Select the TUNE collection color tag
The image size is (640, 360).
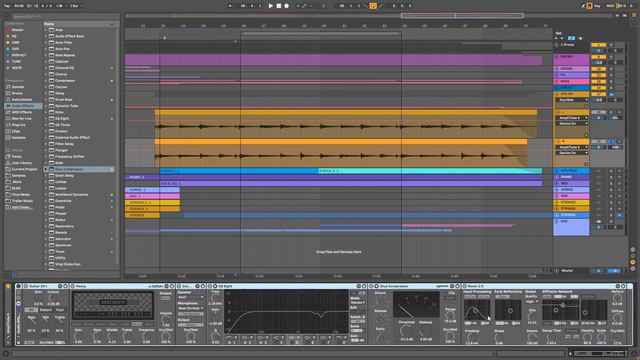coord(8,62)
